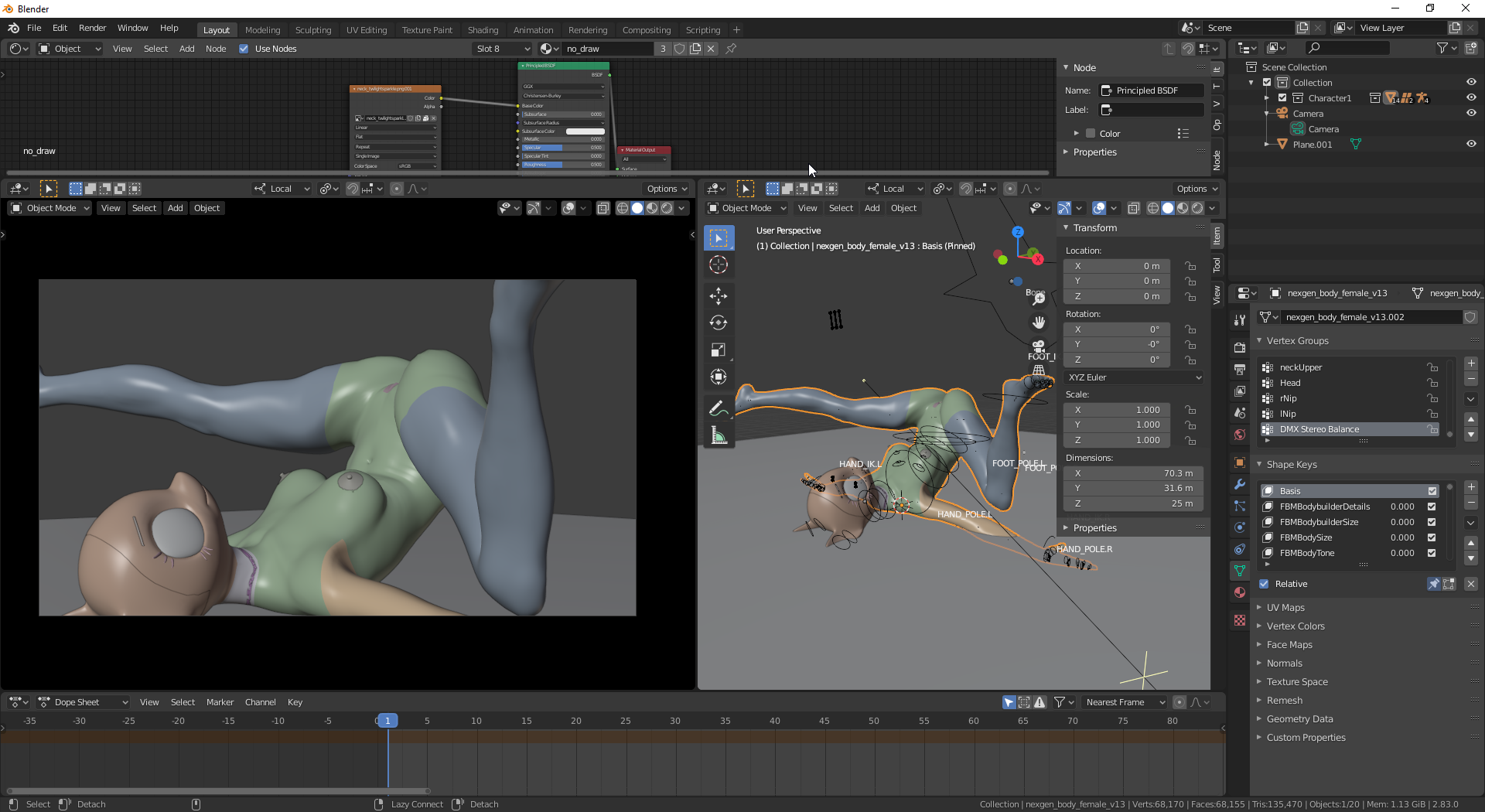Select the Rotate tool in viewport toolbar
1485x812 pixels.
(x=719, y=323)
